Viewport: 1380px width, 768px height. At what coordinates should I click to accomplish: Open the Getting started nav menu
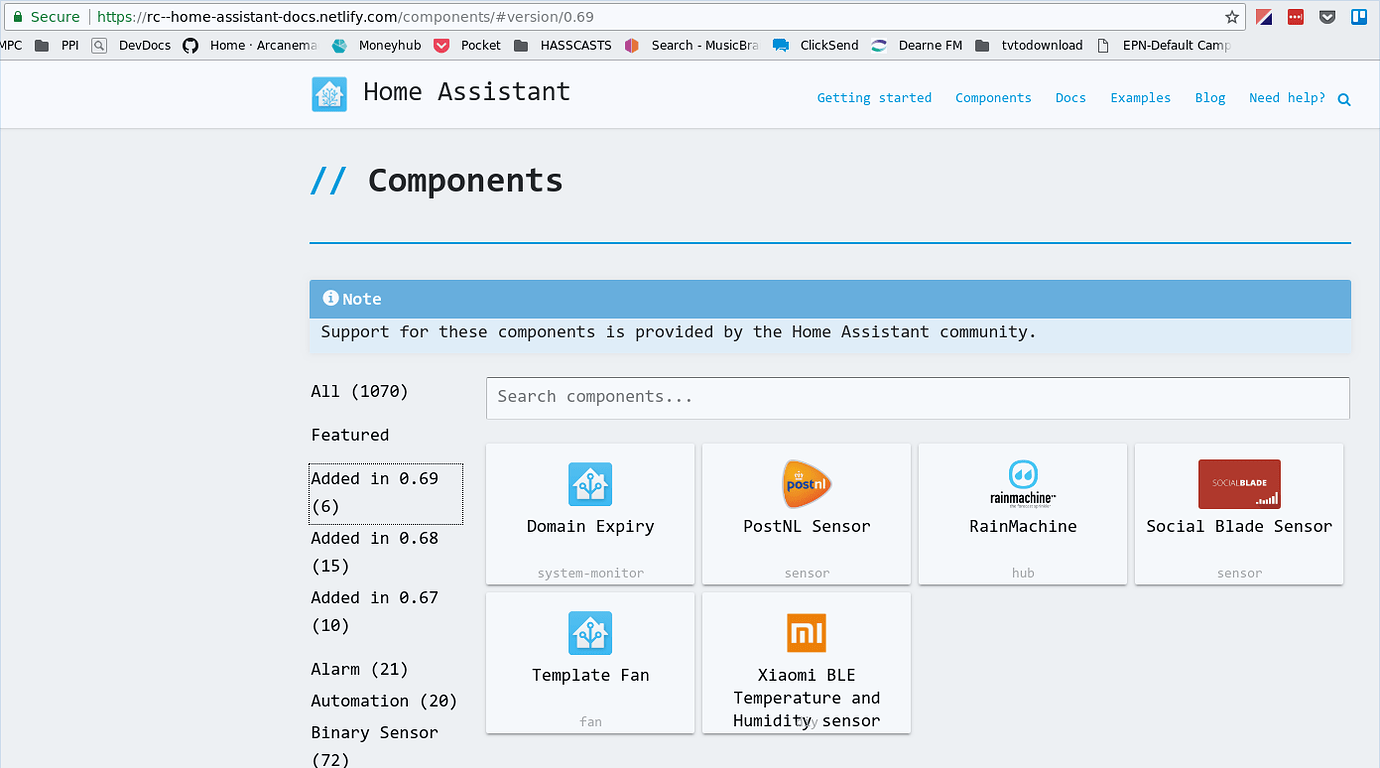click(874, 98)
